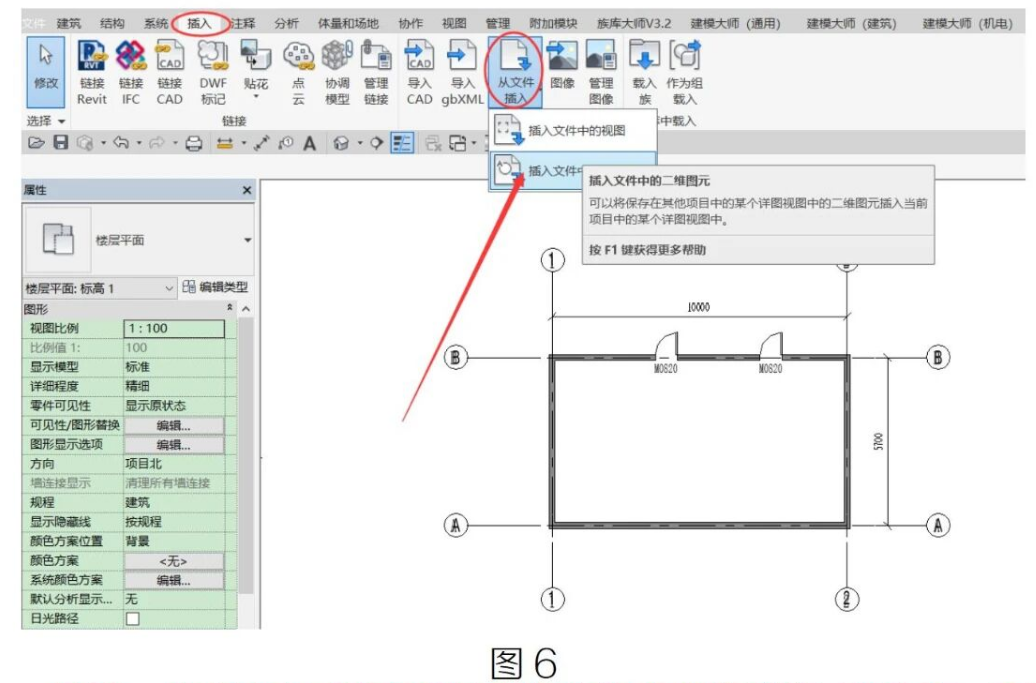Open the dimension tool dropdown arrow
The width and height of the screenshot is (1036, 683).
pos(243,143)
